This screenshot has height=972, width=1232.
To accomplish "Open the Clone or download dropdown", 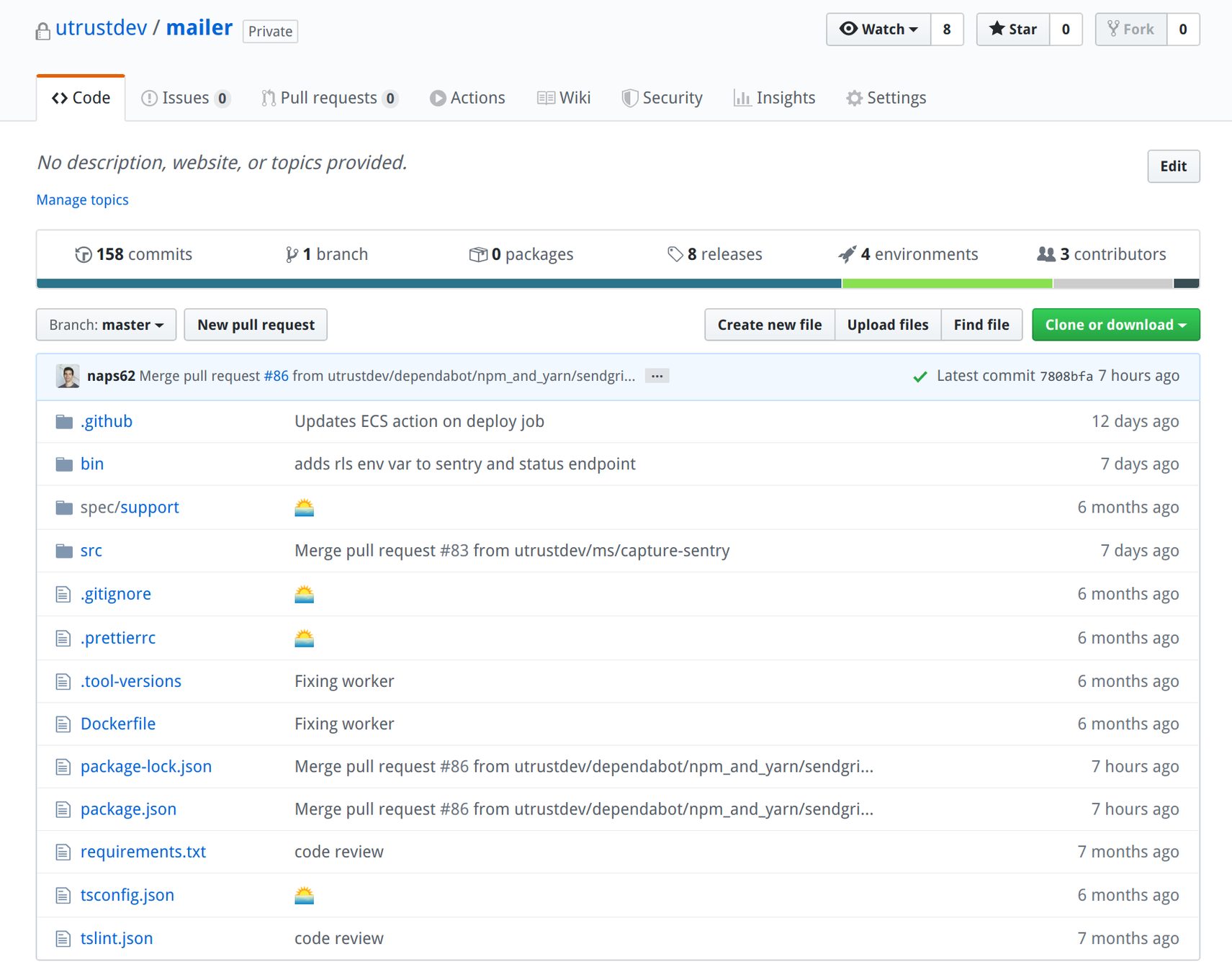I will pos(1115,325).
